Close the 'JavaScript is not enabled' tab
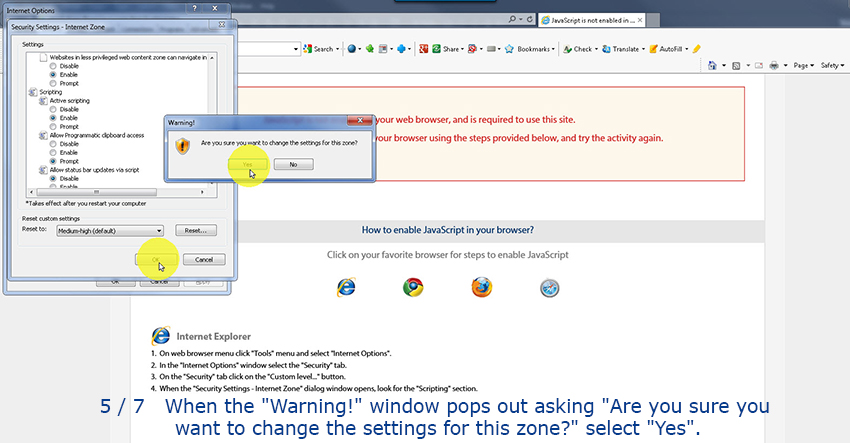Viewport: 850px width, 443px height. pyautogui.click(x=640, y=20)
